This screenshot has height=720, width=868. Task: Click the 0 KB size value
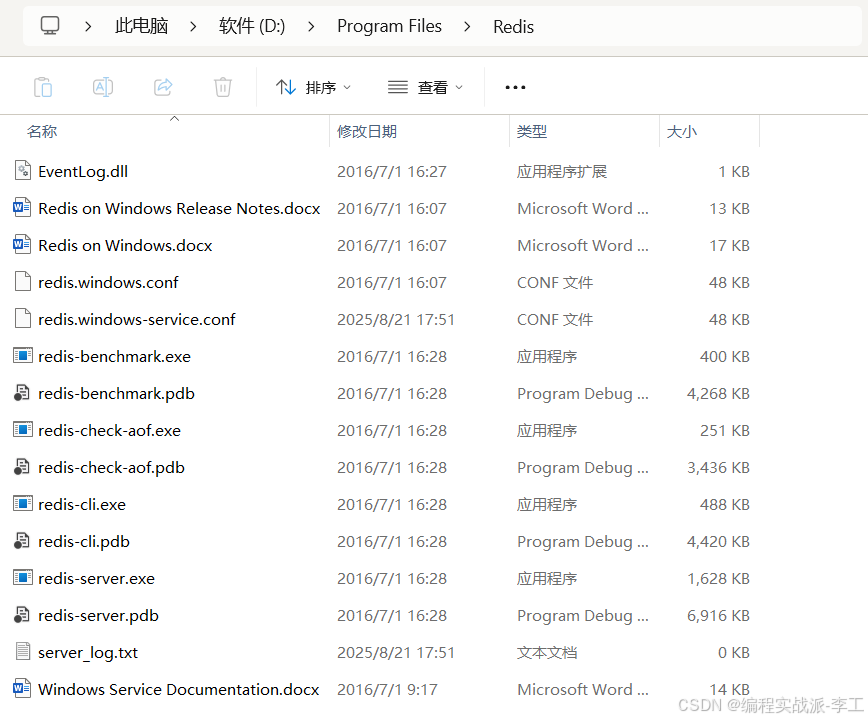(x=733, y=652)
